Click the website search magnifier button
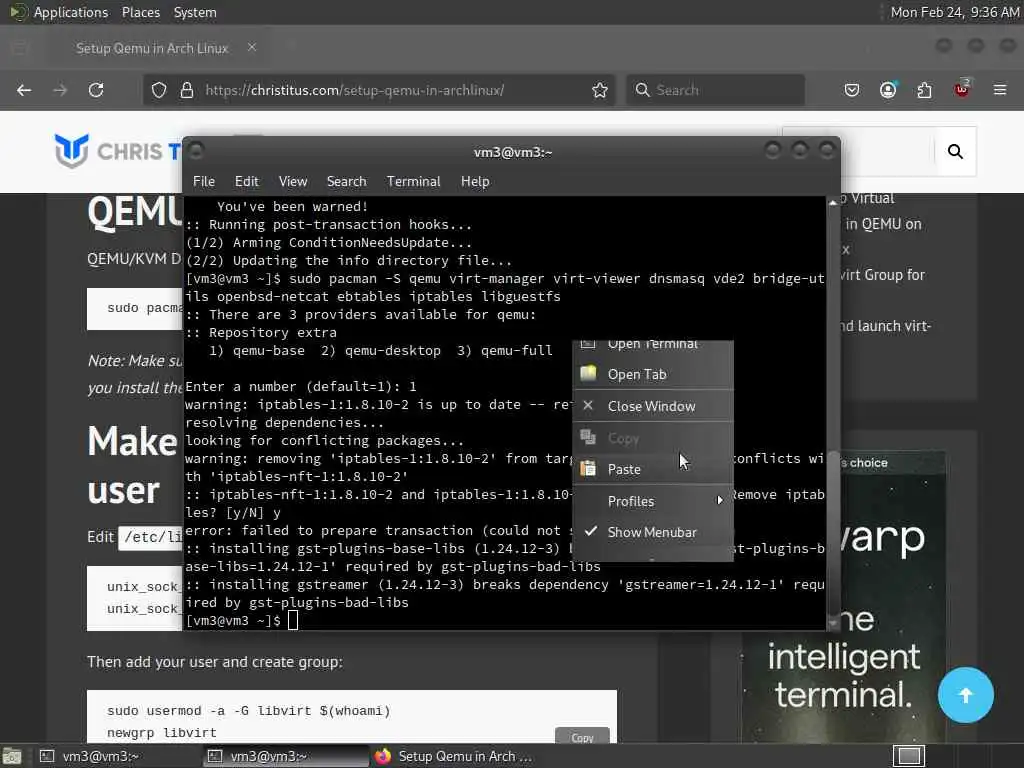This screenshot has width=1024, height=768. click(955, 152)
